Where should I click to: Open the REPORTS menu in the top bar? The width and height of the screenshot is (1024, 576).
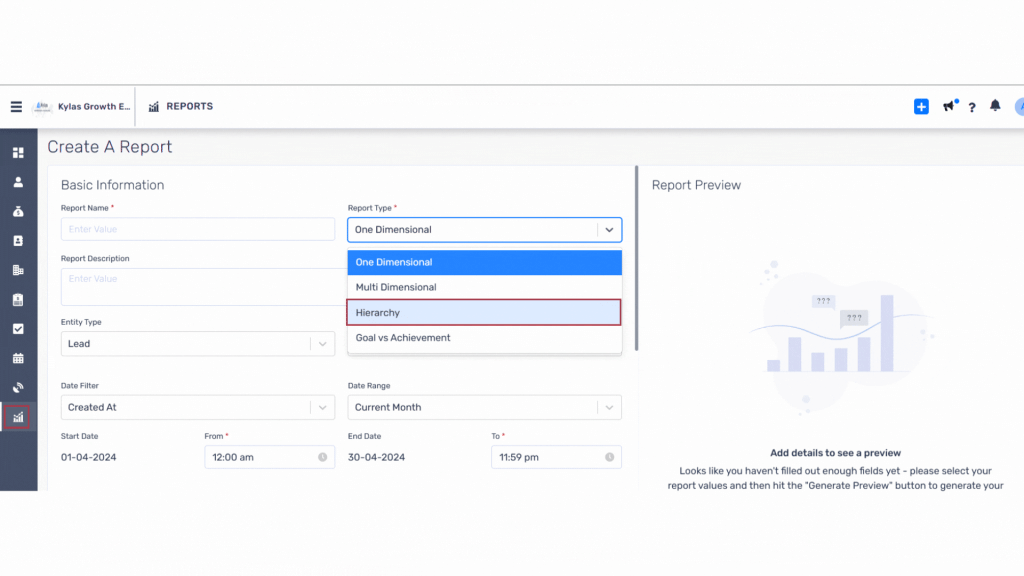pos(180,106)
